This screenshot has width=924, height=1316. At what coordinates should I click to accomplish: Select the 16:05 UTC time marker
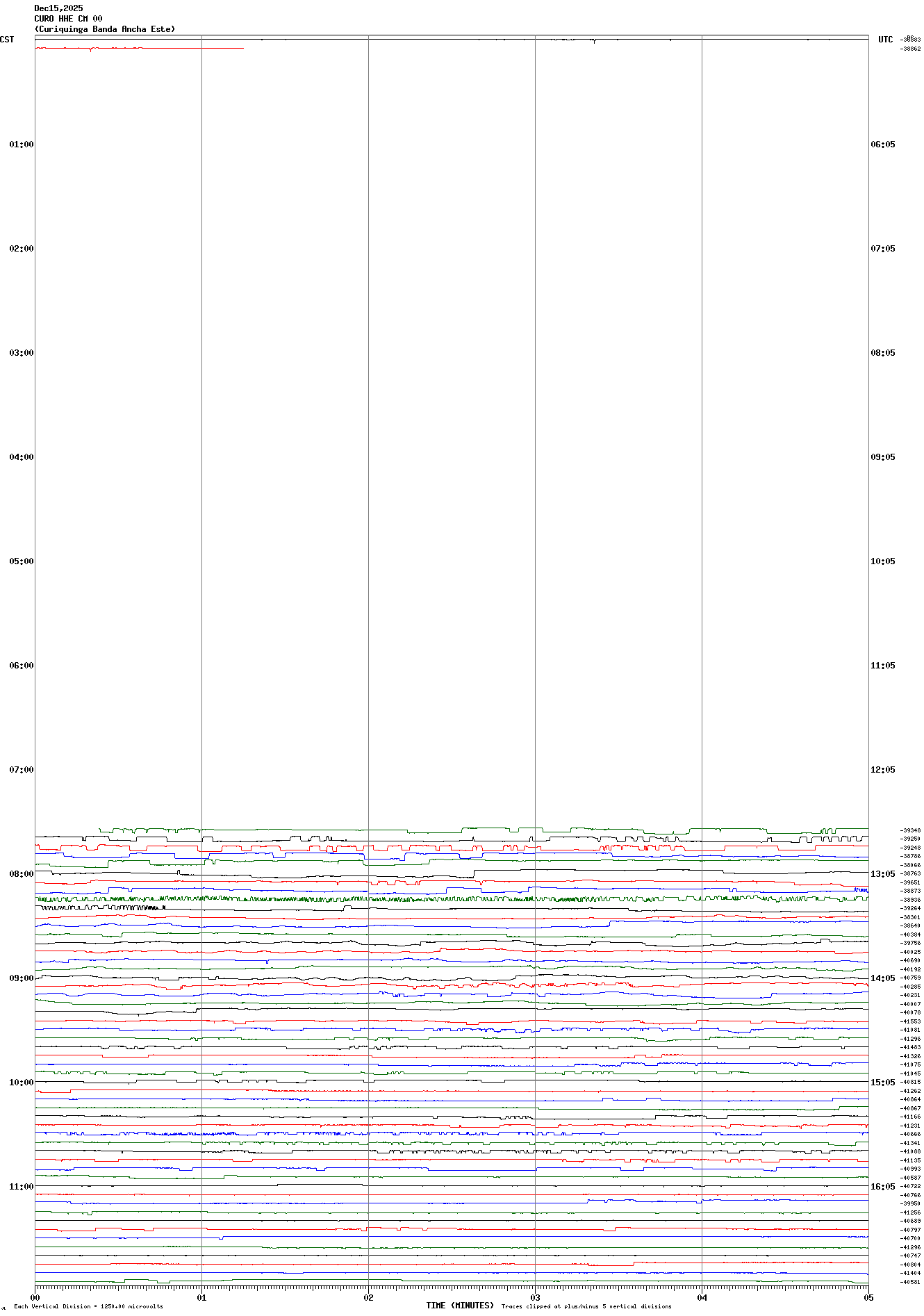point(882,1187)
